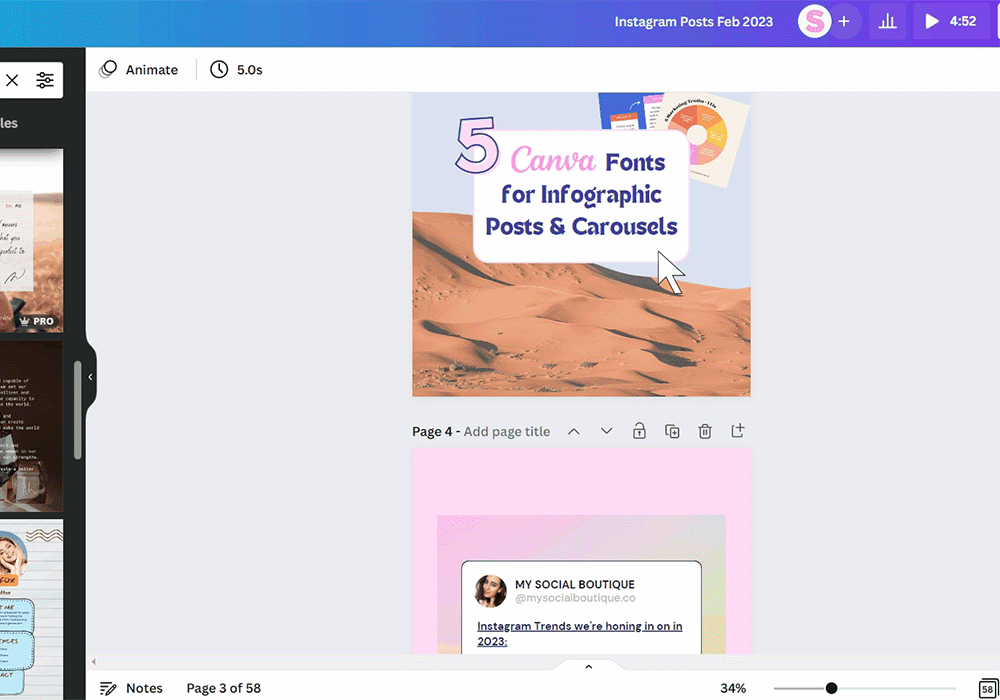Click the Notes label

144,689
